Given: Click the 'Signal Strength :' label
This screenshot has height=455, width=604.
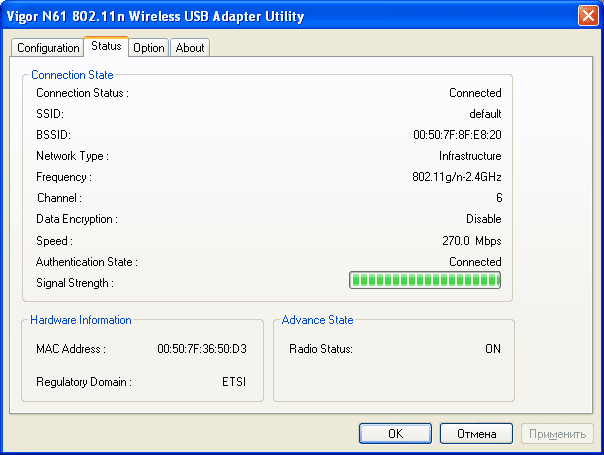Looking at the screenshot, I should coord(75,283).
